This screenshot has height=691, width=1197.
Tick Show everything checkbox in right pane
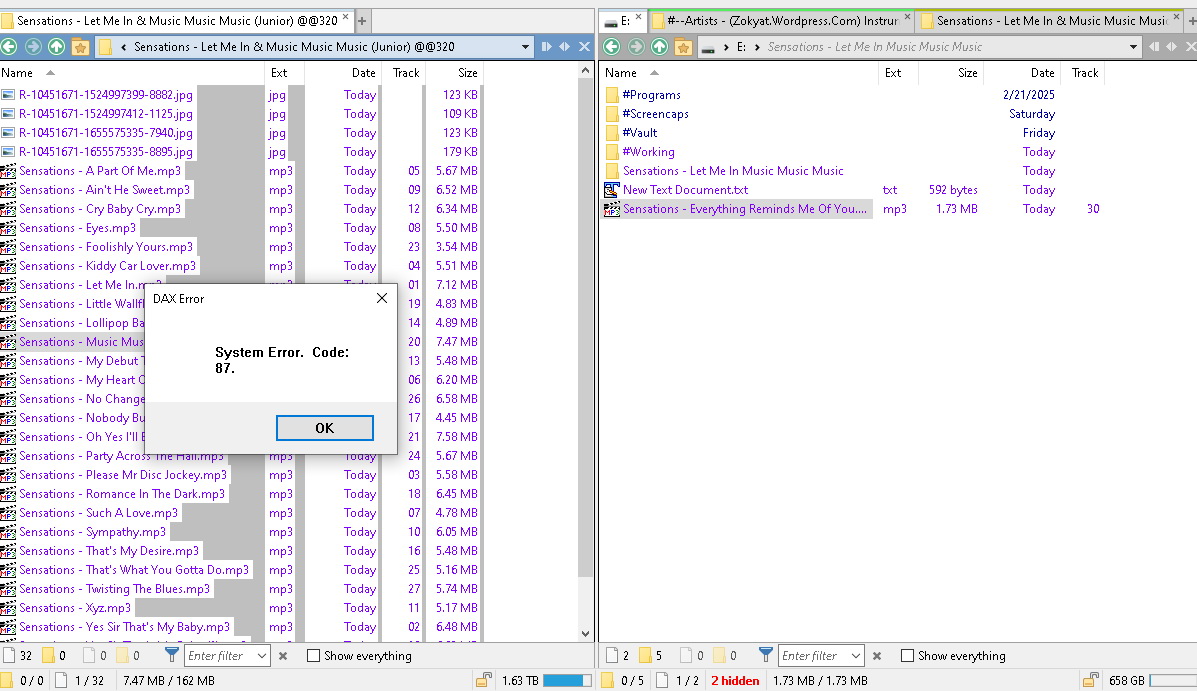click(x=908, y=656)
